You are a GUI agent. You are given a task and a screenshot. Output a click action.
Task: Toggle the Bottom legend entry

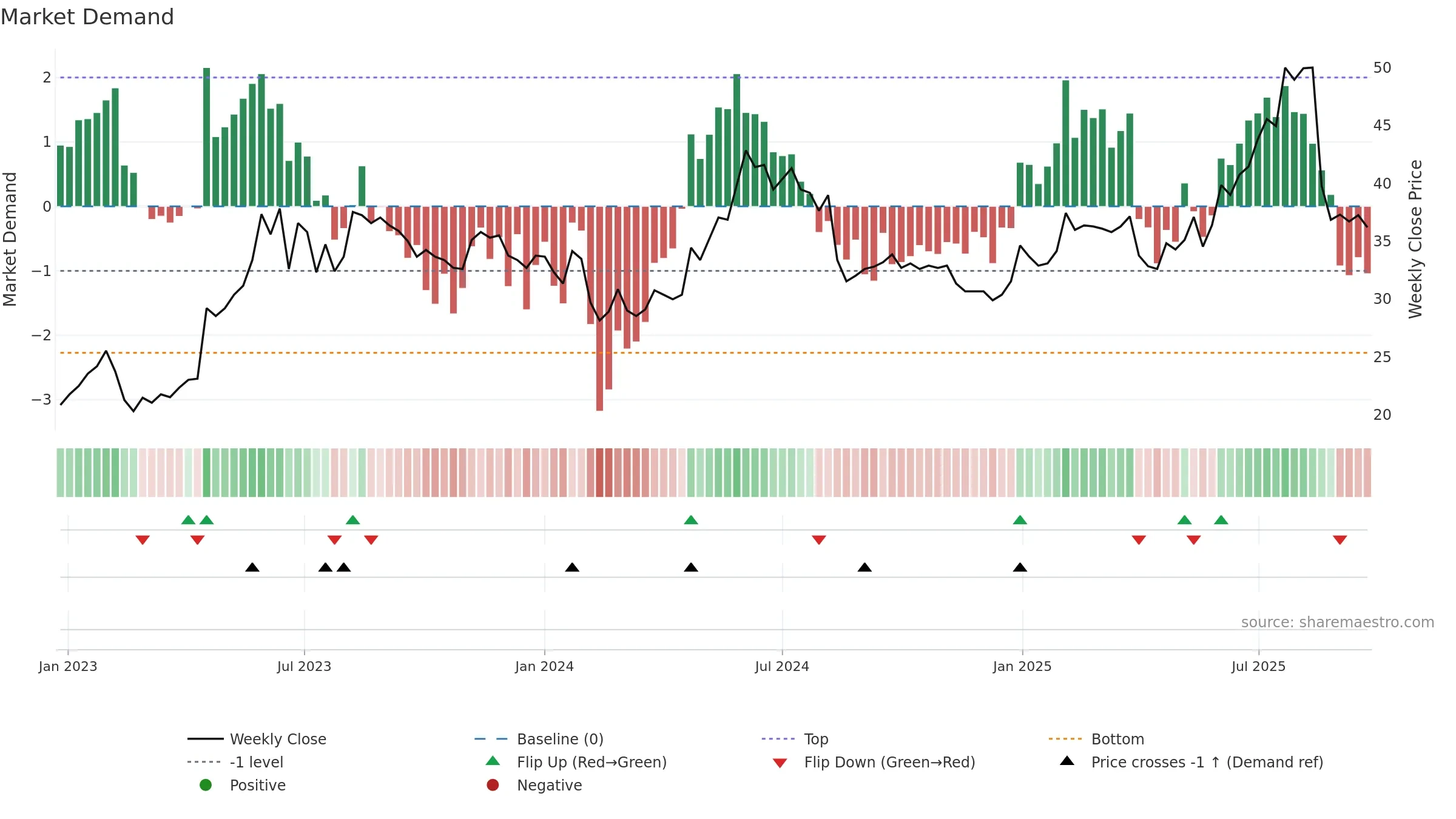(x=1096, y=739)
